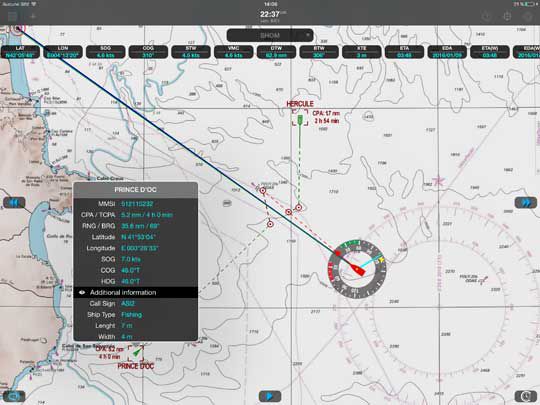
Task: Tap the plus icon in the top toolbar
Action: click(x=33, y=16)
